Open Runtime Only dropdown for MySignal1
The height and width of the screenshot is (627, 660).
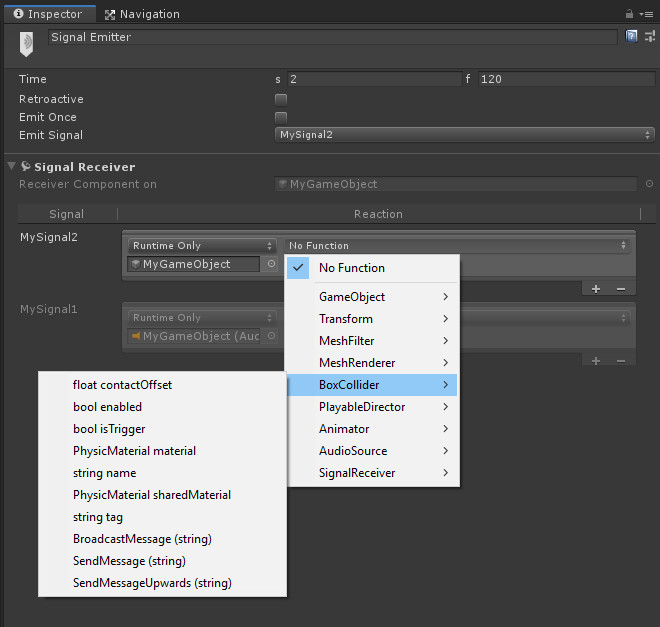(x=202, y=317)
